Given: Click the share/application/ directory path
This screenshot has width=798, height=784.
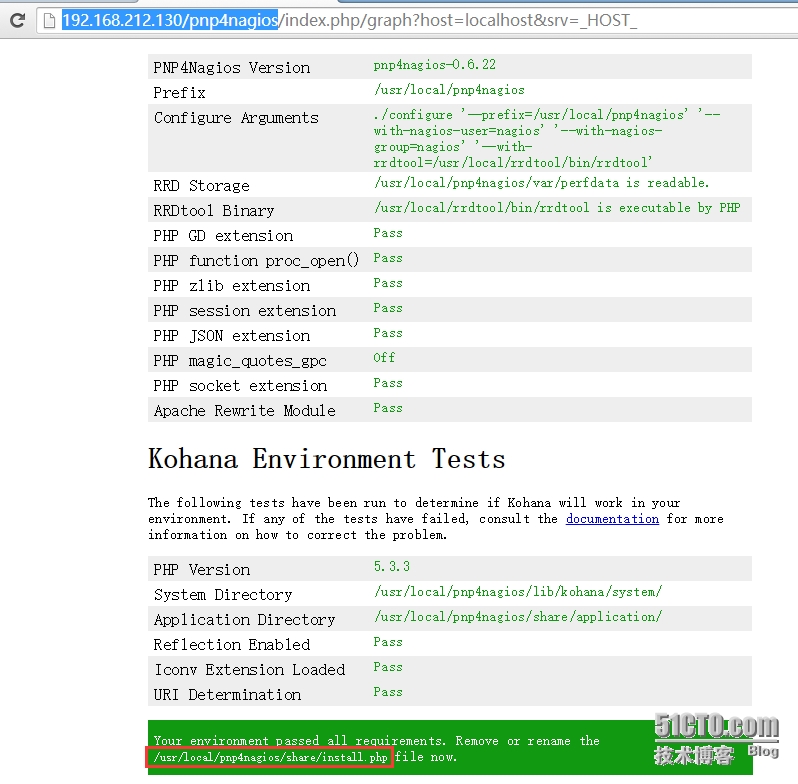Looking at the screenshot, I should (518, 617).
